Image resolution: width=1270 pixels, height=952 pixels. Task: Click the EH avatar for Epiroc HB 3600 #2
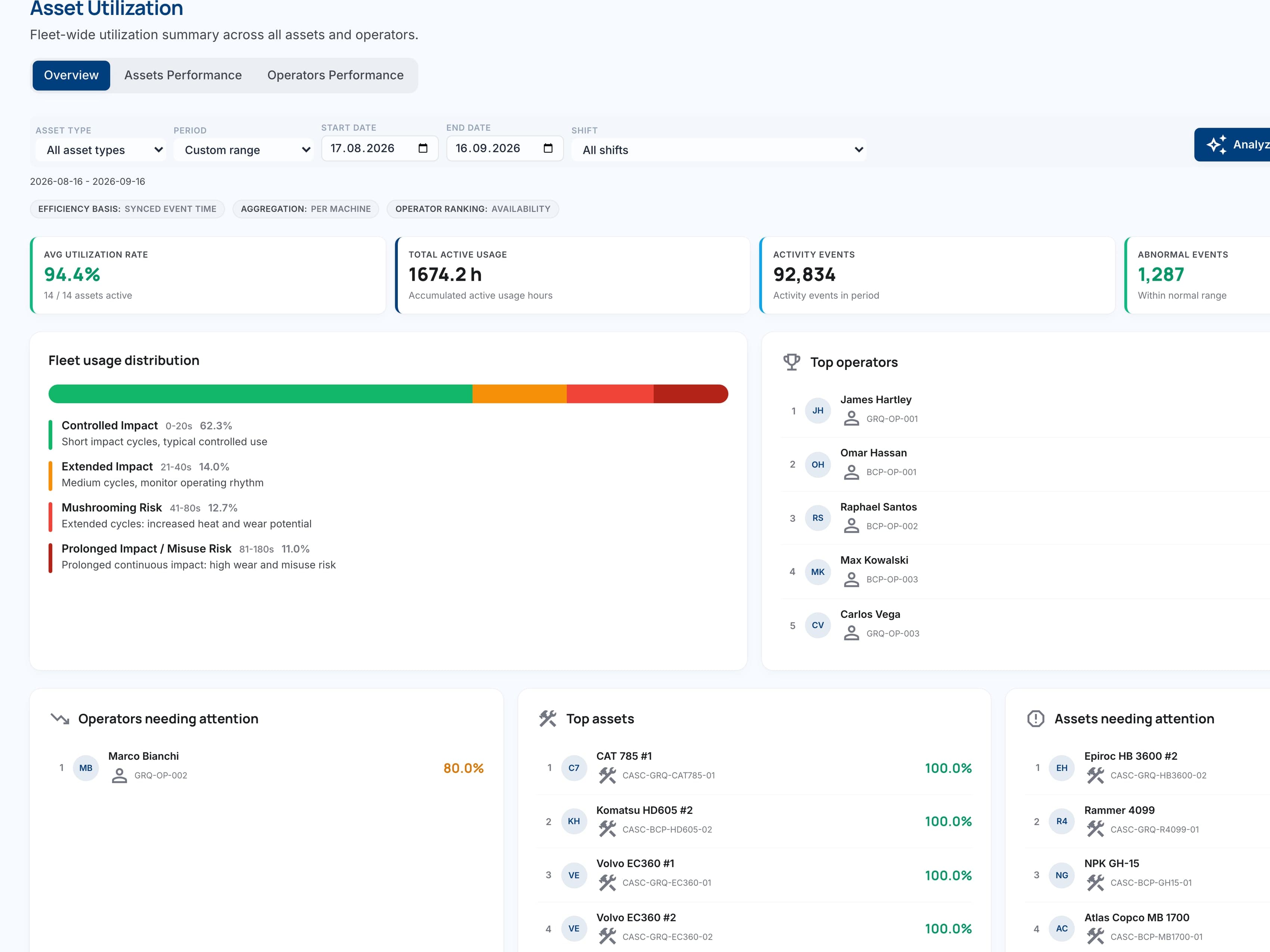click(1062, 768)
